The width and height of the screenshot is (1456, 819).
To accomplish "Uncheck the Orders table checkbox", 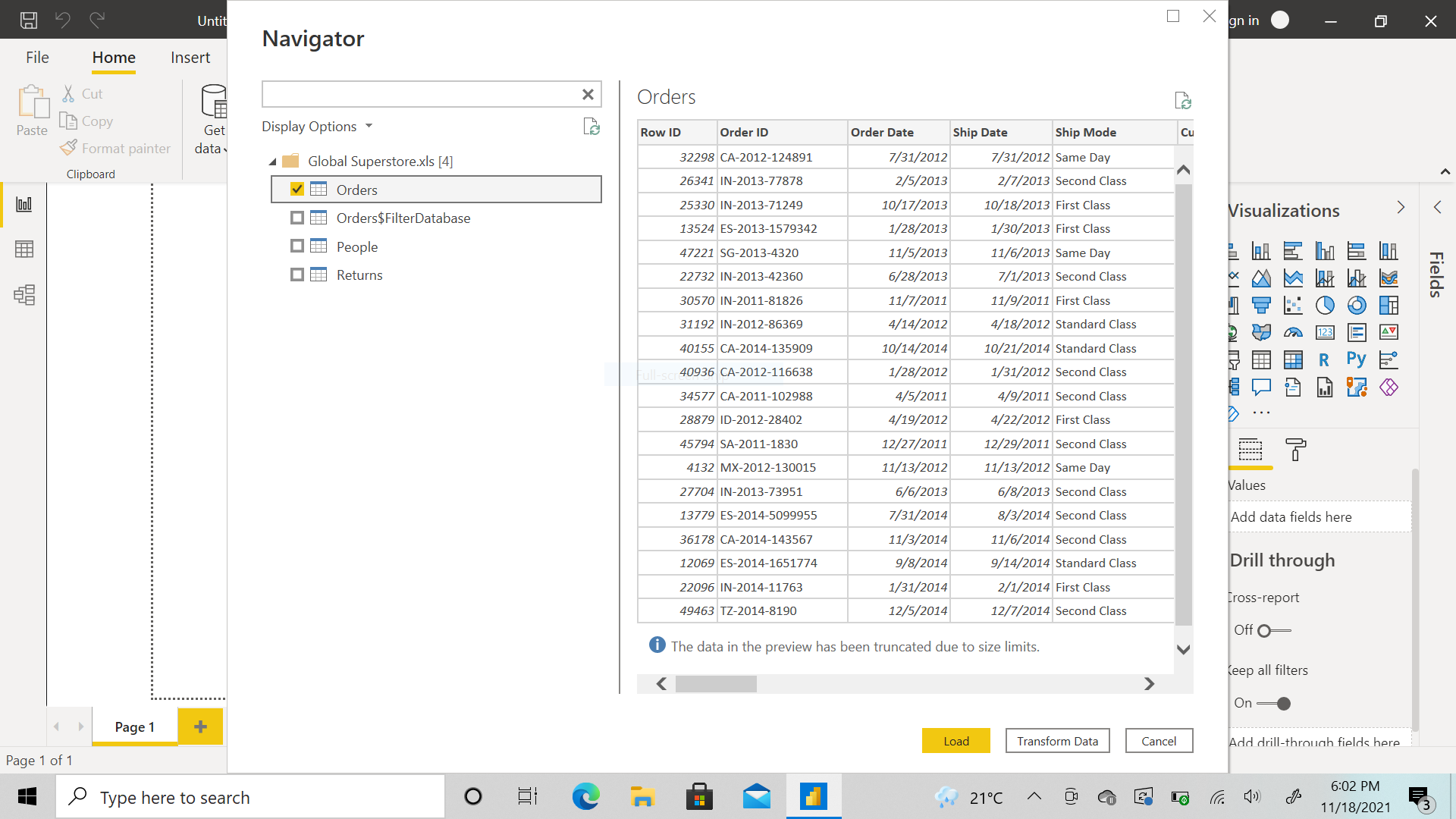I will (x=297, y=190).
